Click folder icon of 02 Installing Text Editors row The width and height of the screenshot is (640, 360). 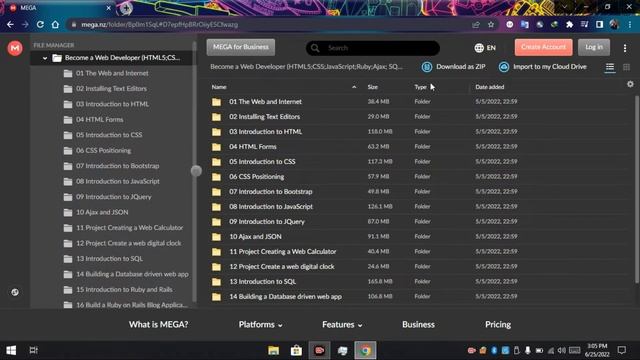coord(216,117)
